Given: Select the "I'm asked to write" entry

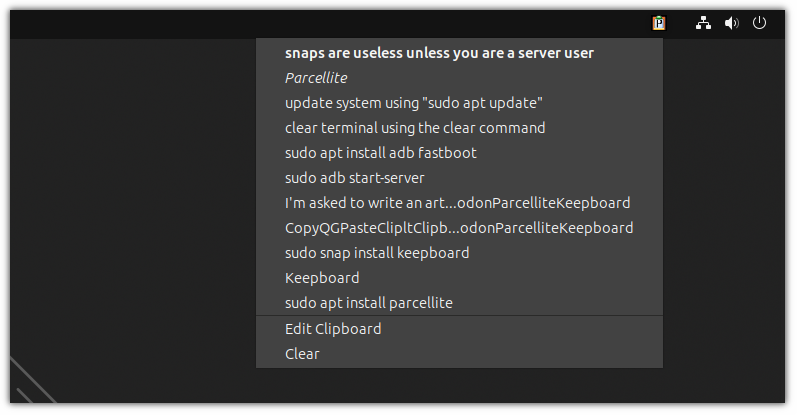Looking at the screenshot, I should (457, 202).
